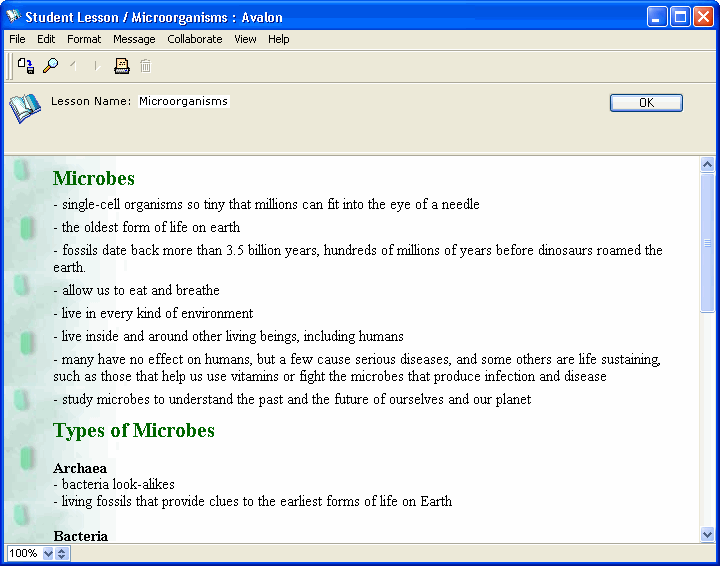Click the application icon in title bar
Screen dimensions: 720x566
tap(14, 17)
